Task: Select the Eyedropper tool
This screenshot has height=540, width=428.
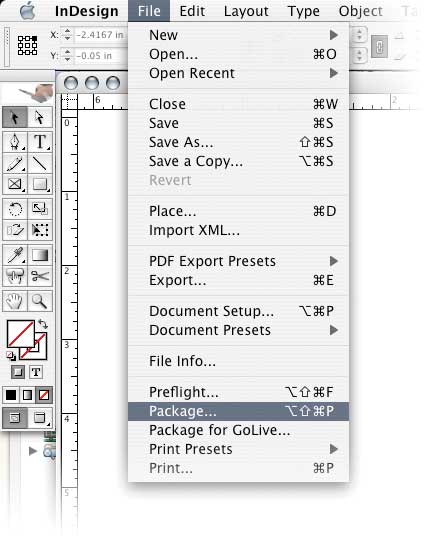Action: point(15,255)
